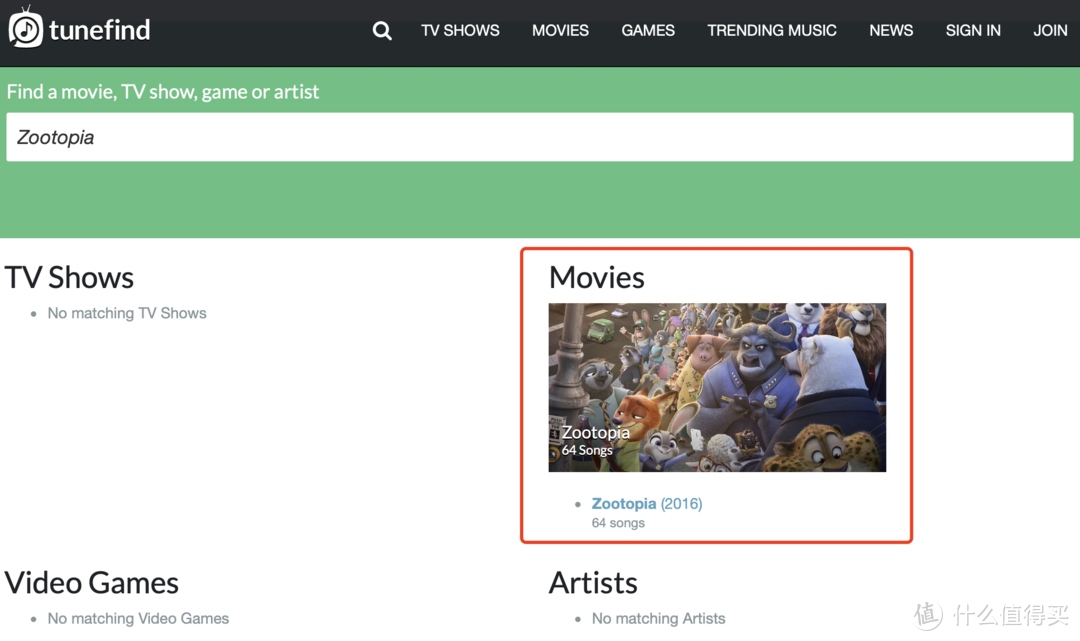1080x641 pixels.
Task: Click 'Find a movie, TV show, game or artist' label
Action: (x=163, y=92)
